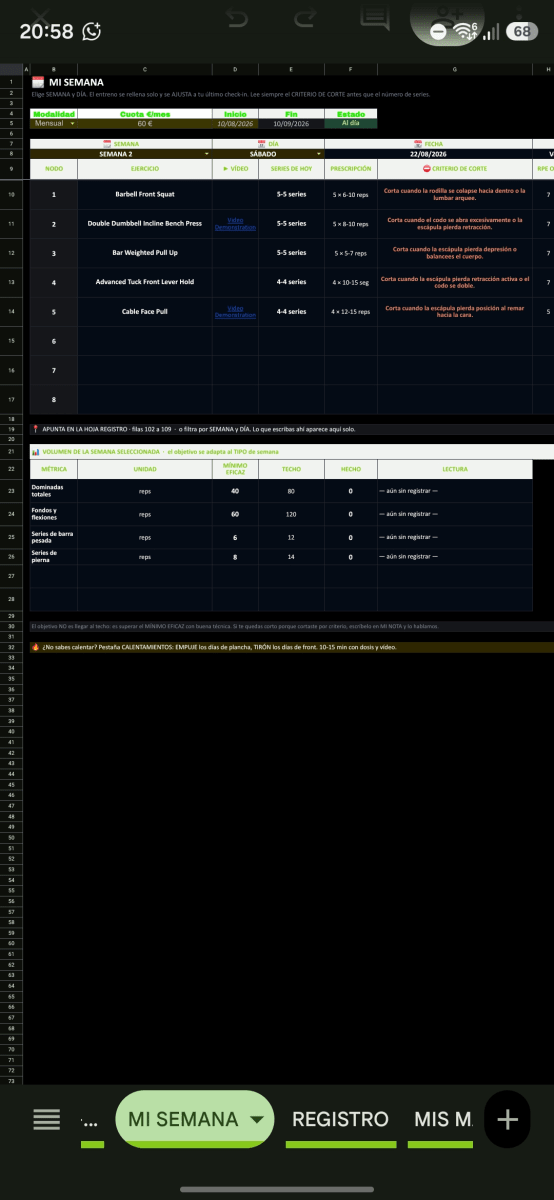Select the PRESCRIPCIÓN header cell
Screen dimensions: 554x1200
(x=351, y=169)
